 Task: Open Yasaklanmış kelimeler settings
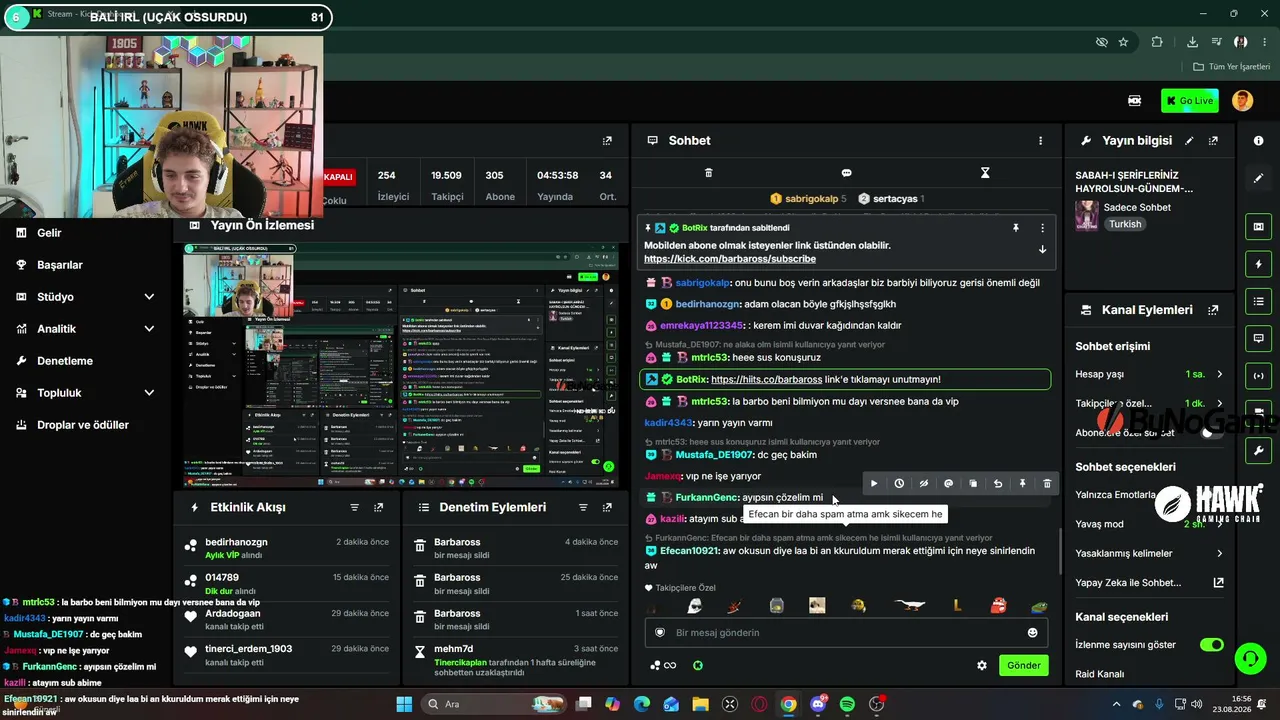(x=1149, y=553)
